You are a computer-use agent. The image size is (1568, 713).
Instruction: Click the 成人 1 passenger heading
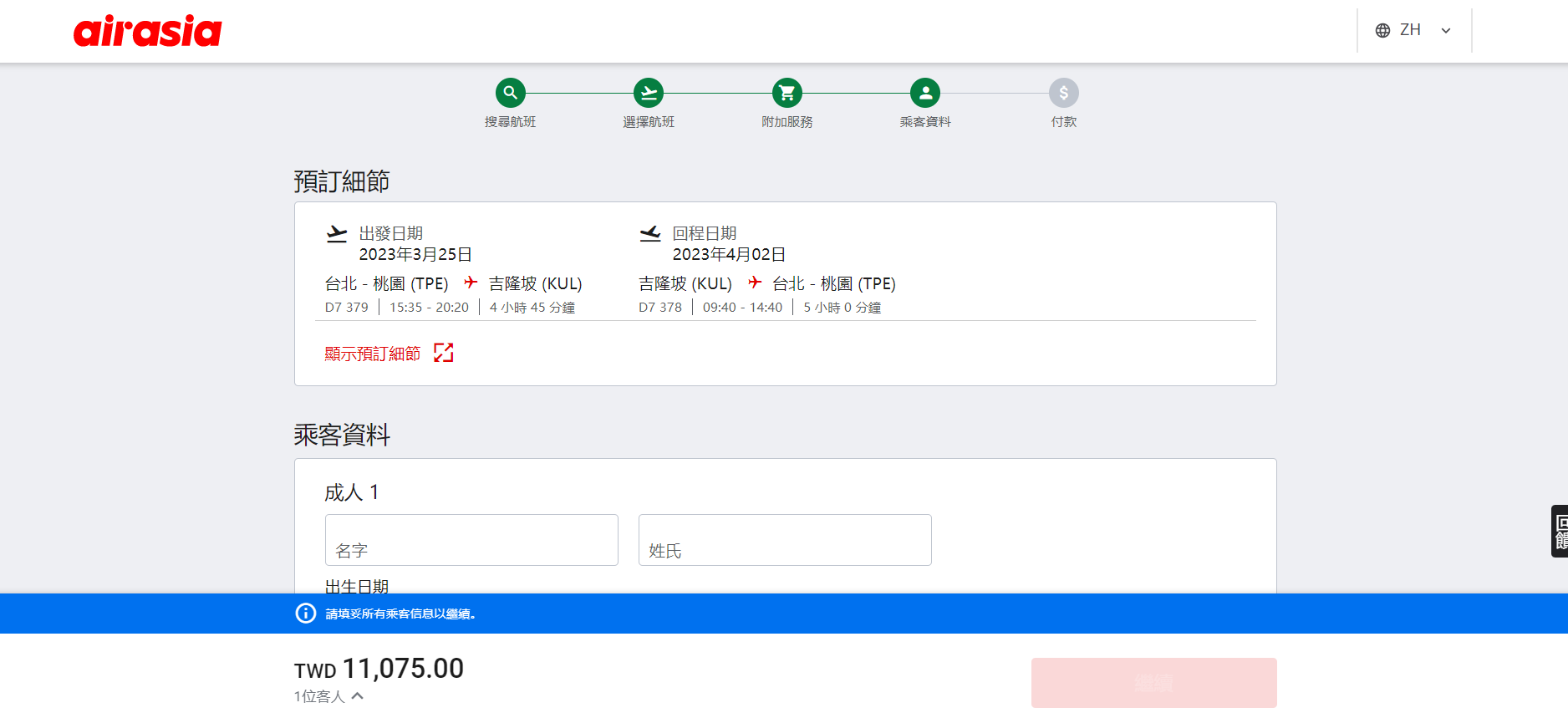pos(352,492)
